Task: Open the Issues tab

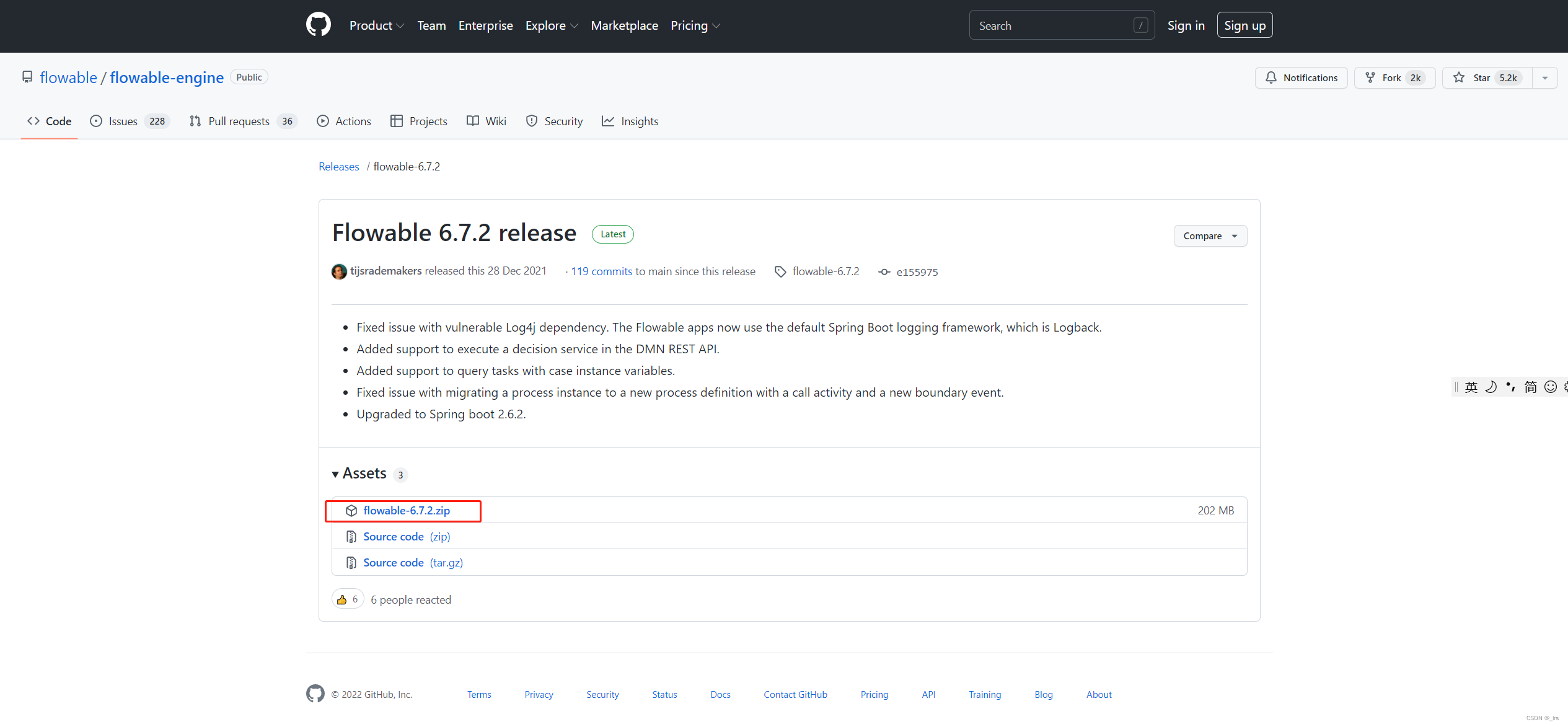Action: [130, 121]
